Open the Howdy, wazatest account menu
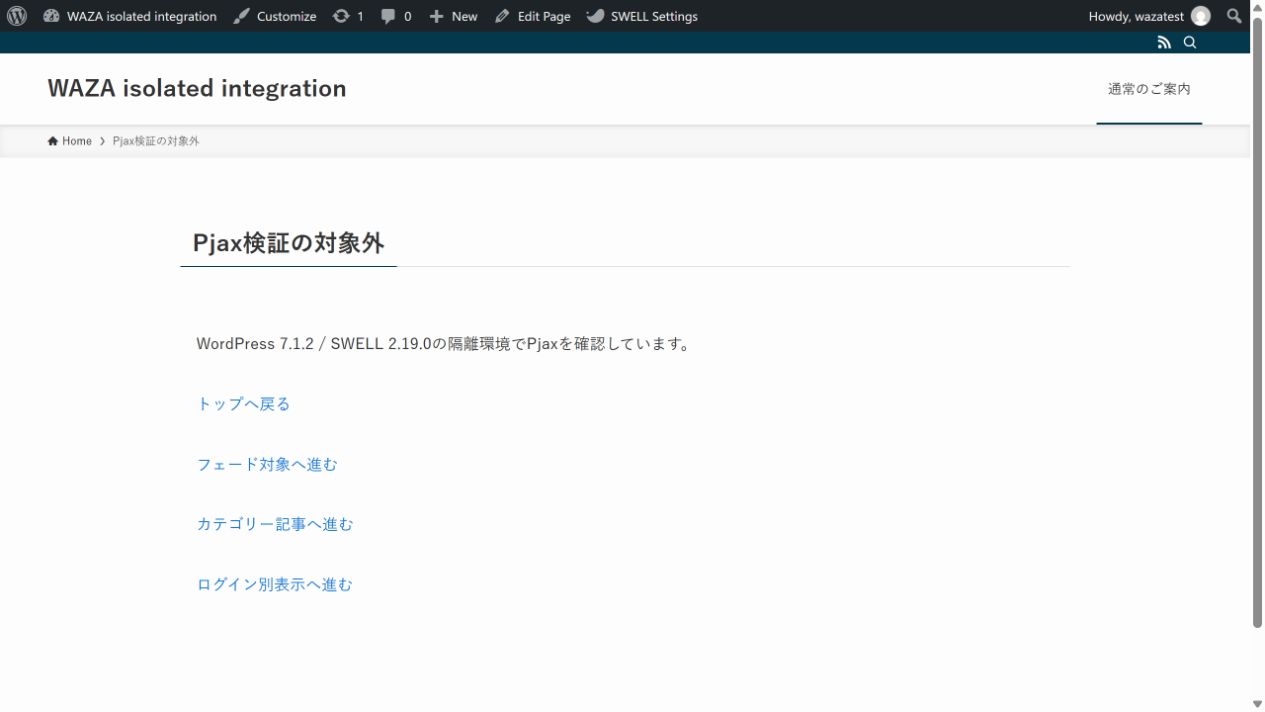This screenshot has height=712, width=1265. pyautogui.click(x=1149, y=16)
